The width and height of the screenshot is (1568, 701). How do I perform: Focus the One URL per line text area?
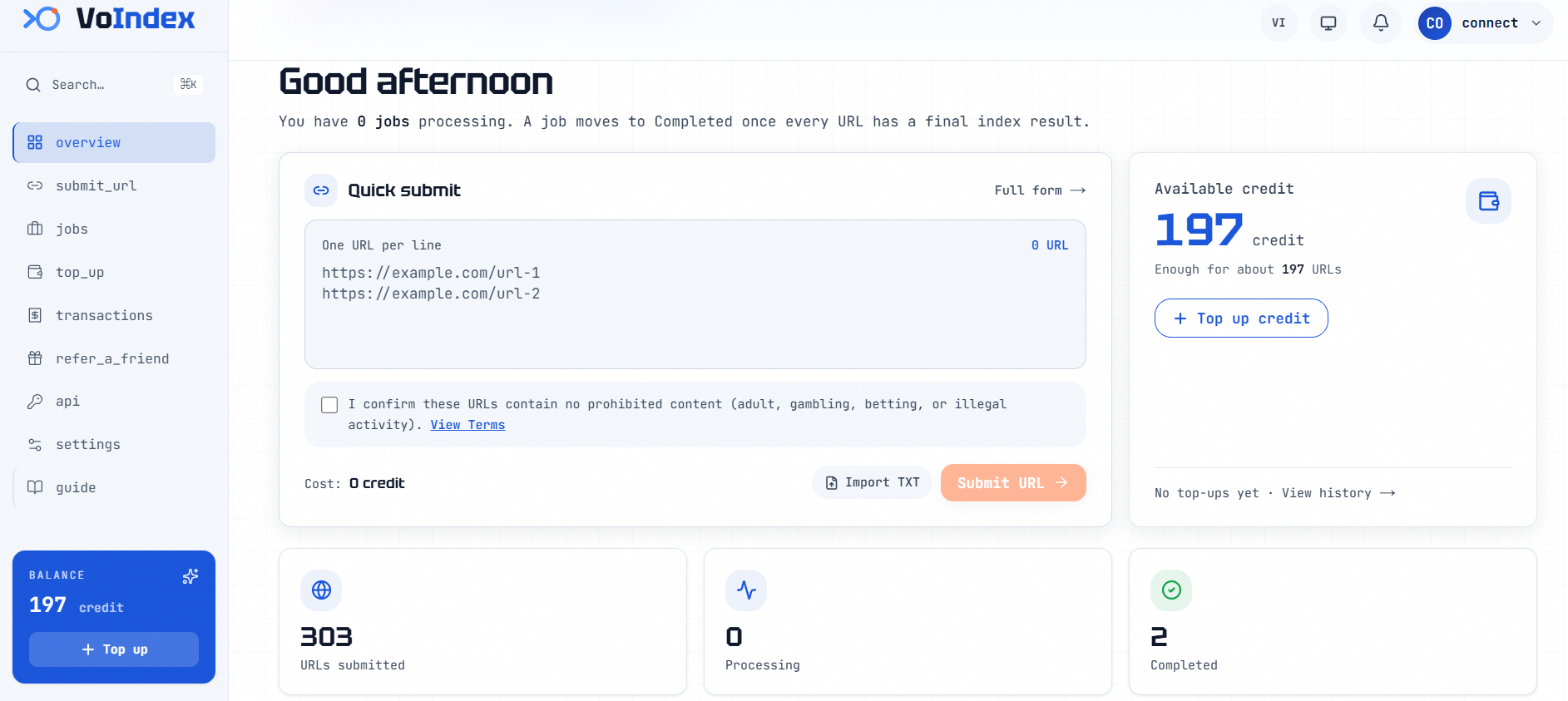click(695, 294)
